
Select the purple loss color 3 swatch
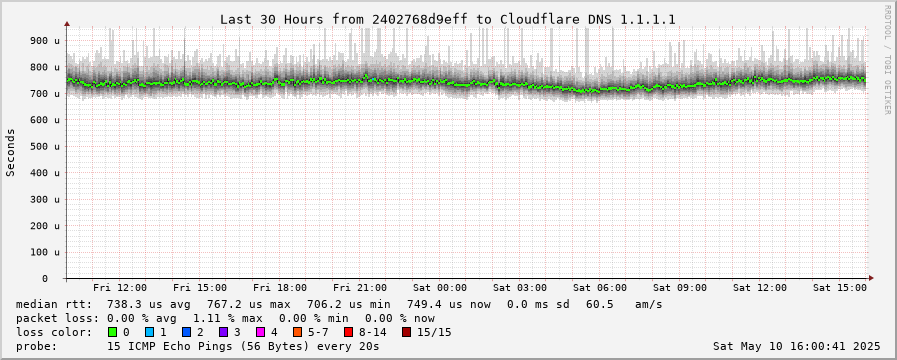click(x=223, y=332)
